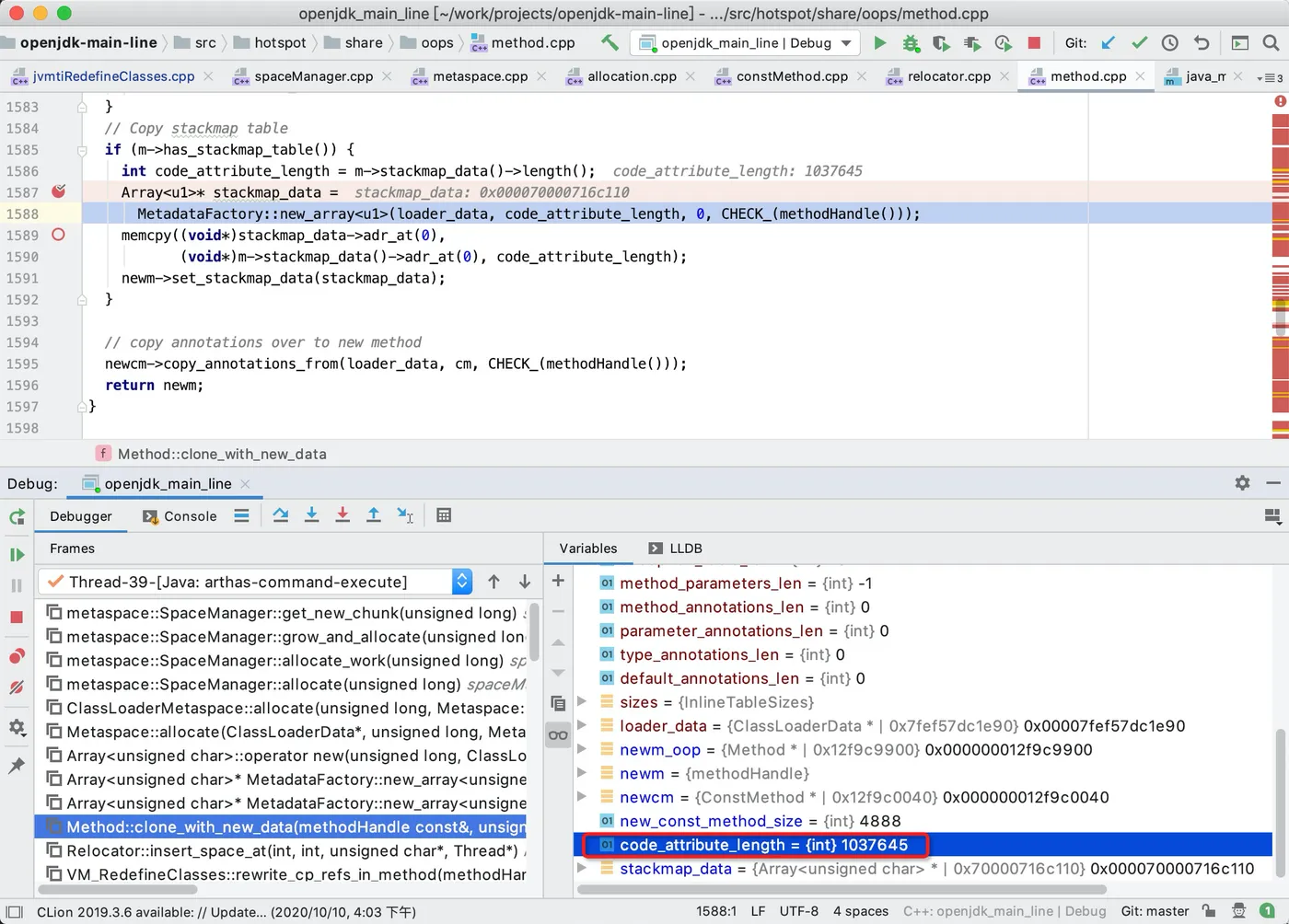Collapse fold marker at line 1585
The image size is (1289, 924).
(x=82, y=149)
